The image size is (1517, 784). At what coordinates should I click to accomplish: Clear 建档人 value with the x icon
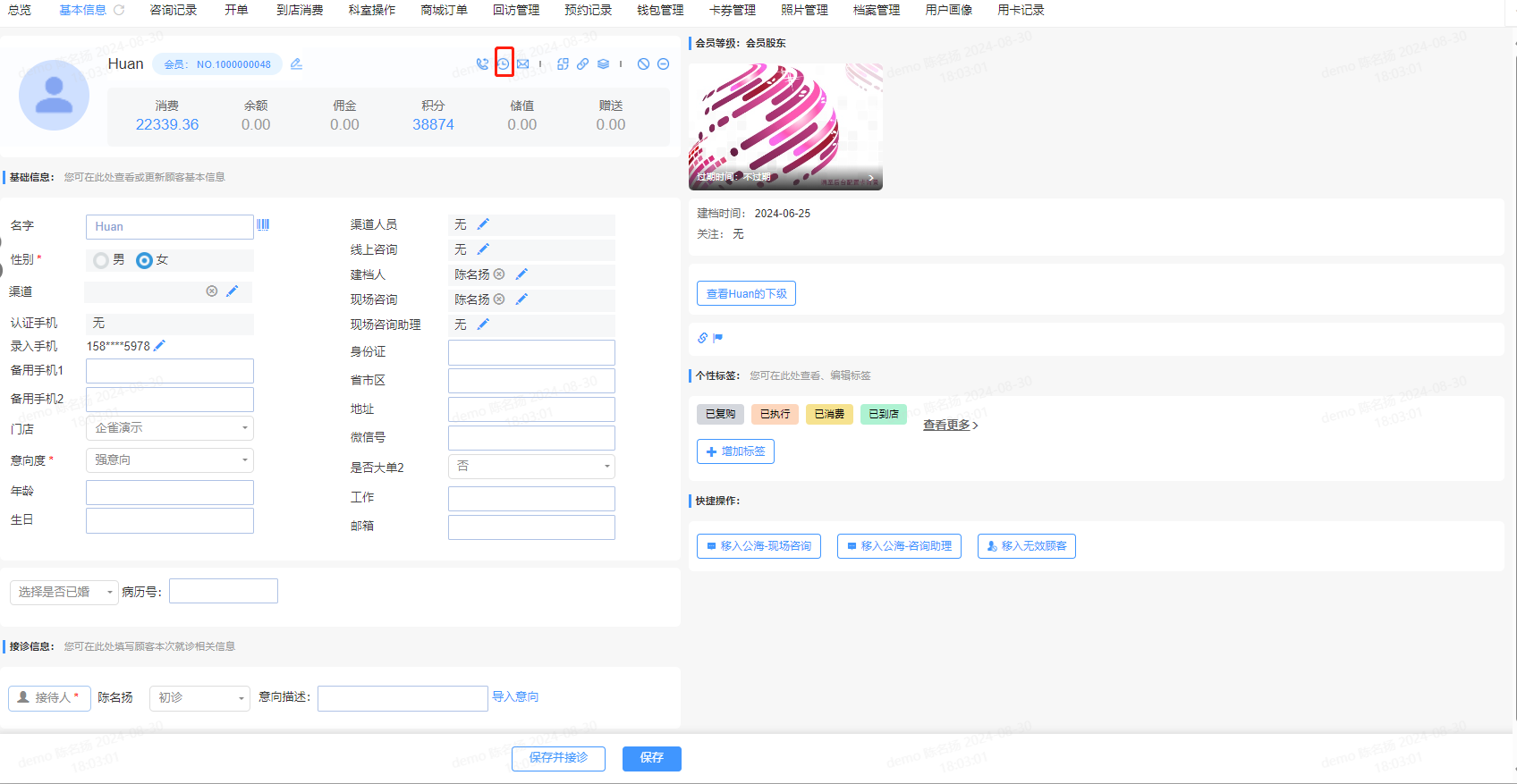[x=499, y=274]
